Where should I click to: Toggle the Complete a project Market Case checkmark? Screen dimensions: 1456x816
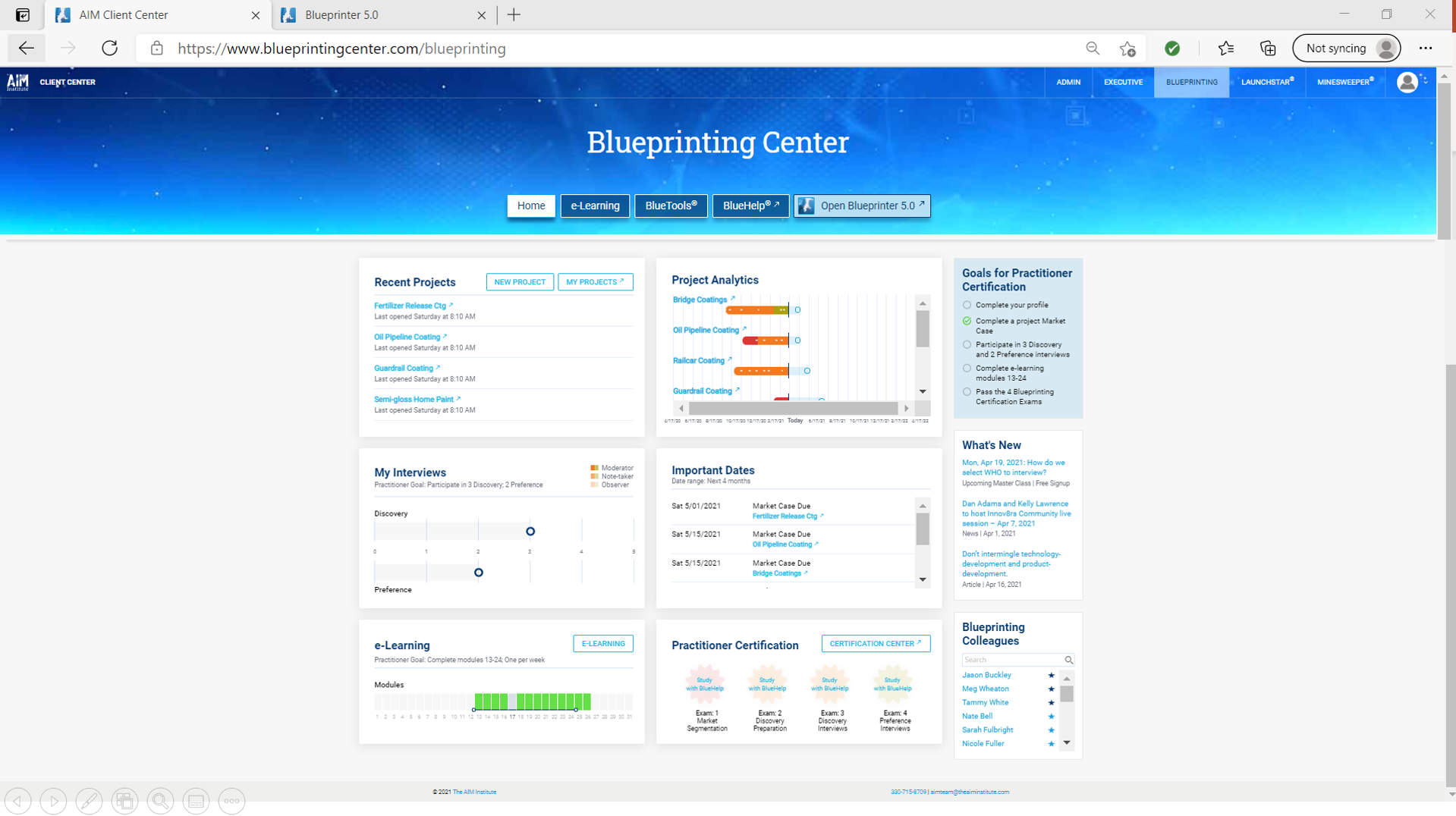(x=967, y=321)
